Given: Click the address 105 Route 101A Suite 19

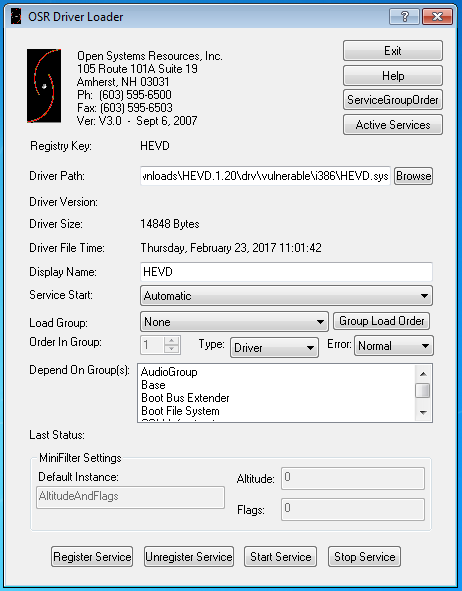Looking at the screenshot, I should point(137,69).
